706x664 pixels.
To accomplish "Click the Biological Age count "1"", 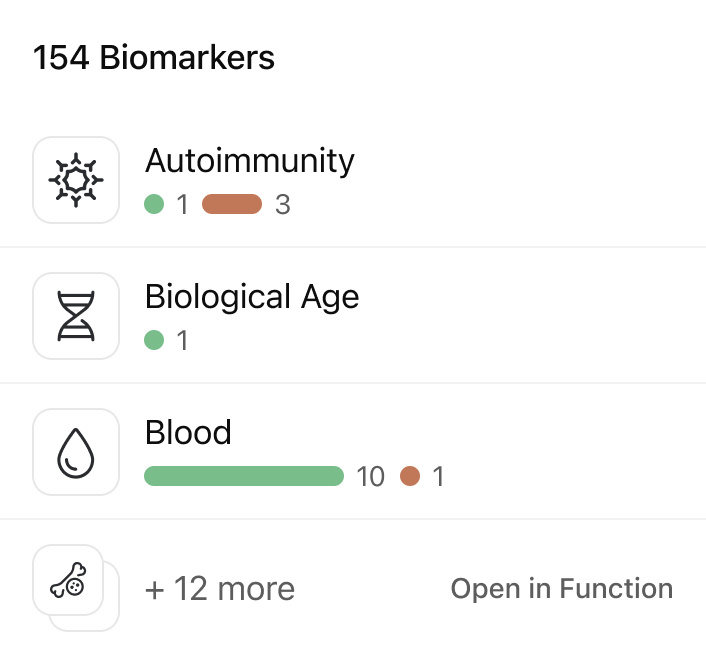I will 182,341.
